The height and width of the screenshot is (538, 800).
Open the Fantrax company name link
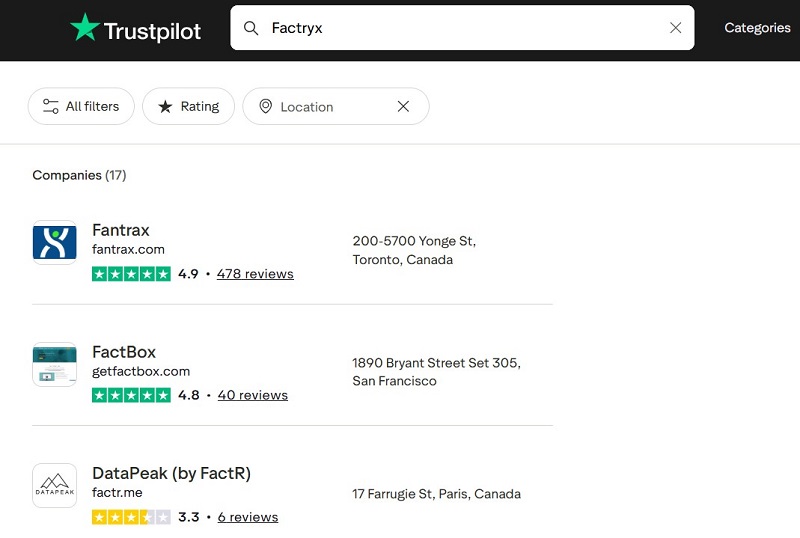point(121,230)
